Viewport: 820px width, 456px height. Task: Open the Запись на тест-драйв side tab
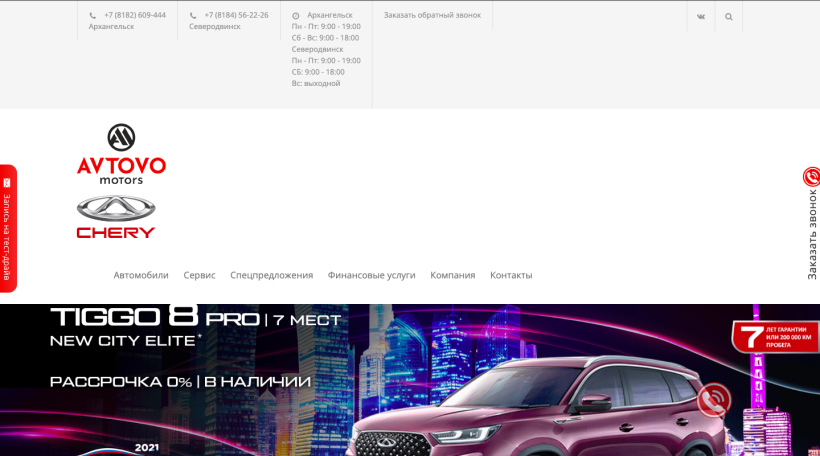tap(8, 229)
